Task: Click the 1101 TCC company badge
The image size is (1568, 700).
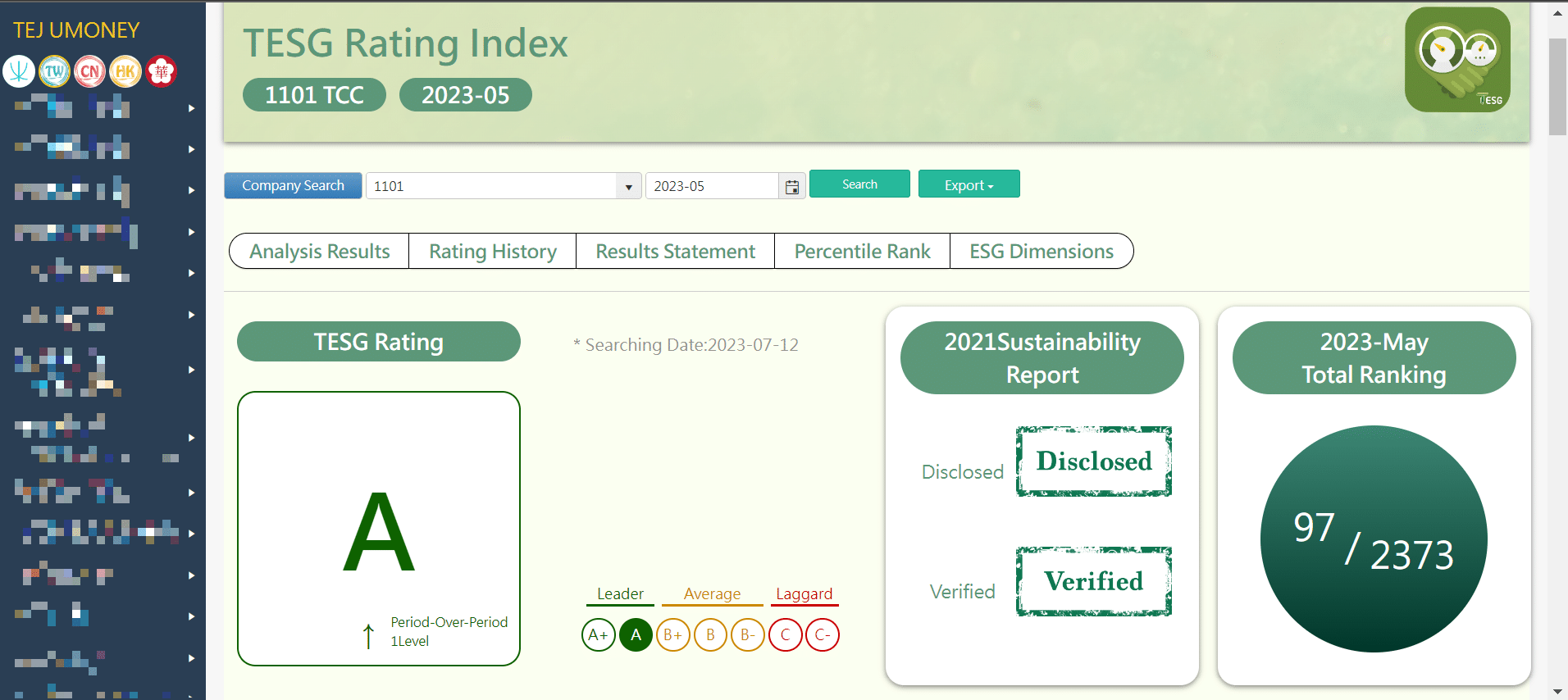Action: (314, 95)
